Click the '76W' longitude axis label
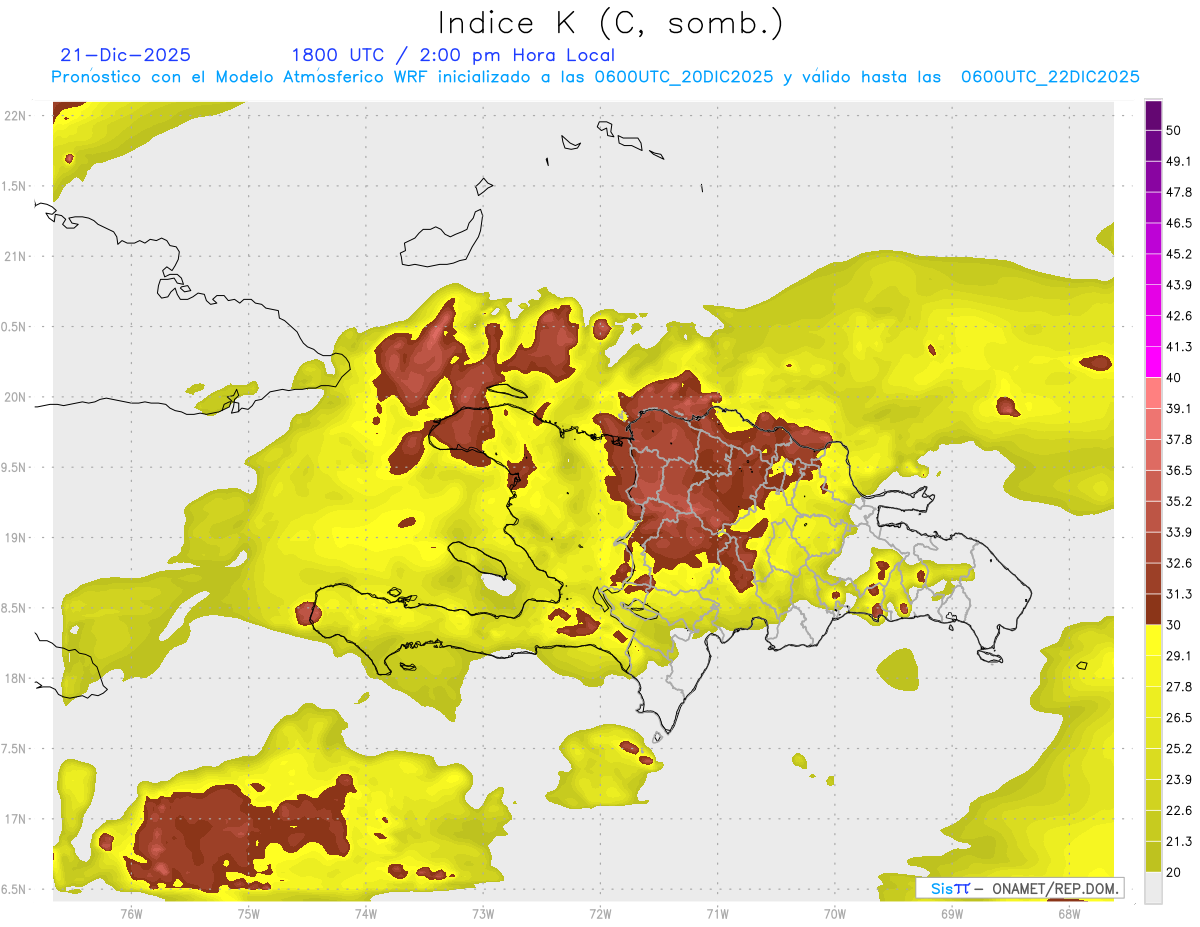1200x927 pixels. (131, 913)
